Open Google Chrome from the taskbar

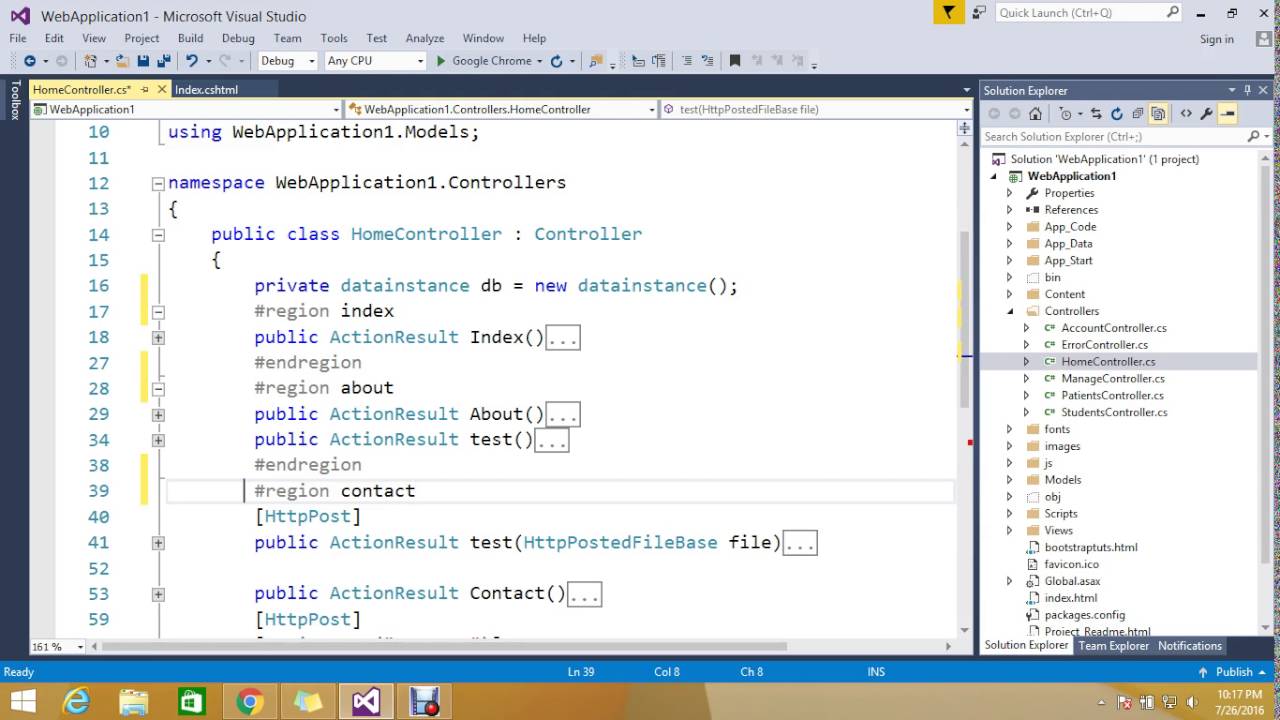point(250,701)
